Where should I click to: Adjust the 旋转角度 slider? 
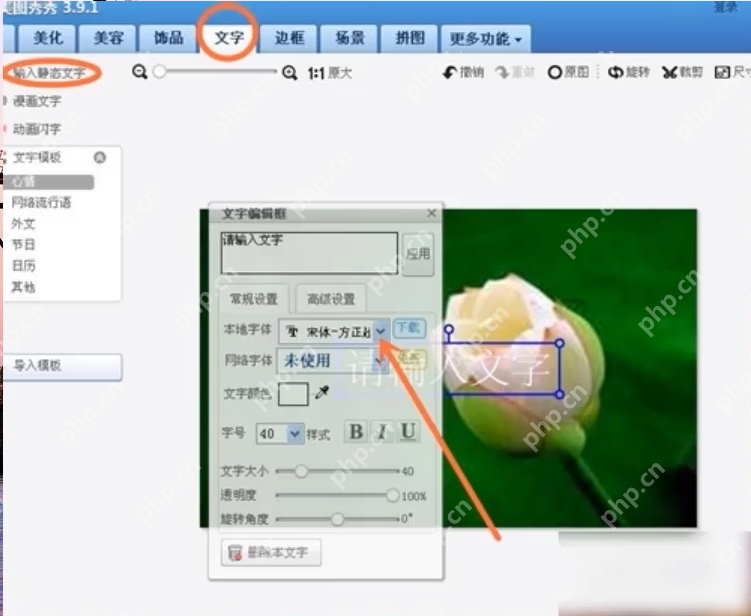point(337,519)
